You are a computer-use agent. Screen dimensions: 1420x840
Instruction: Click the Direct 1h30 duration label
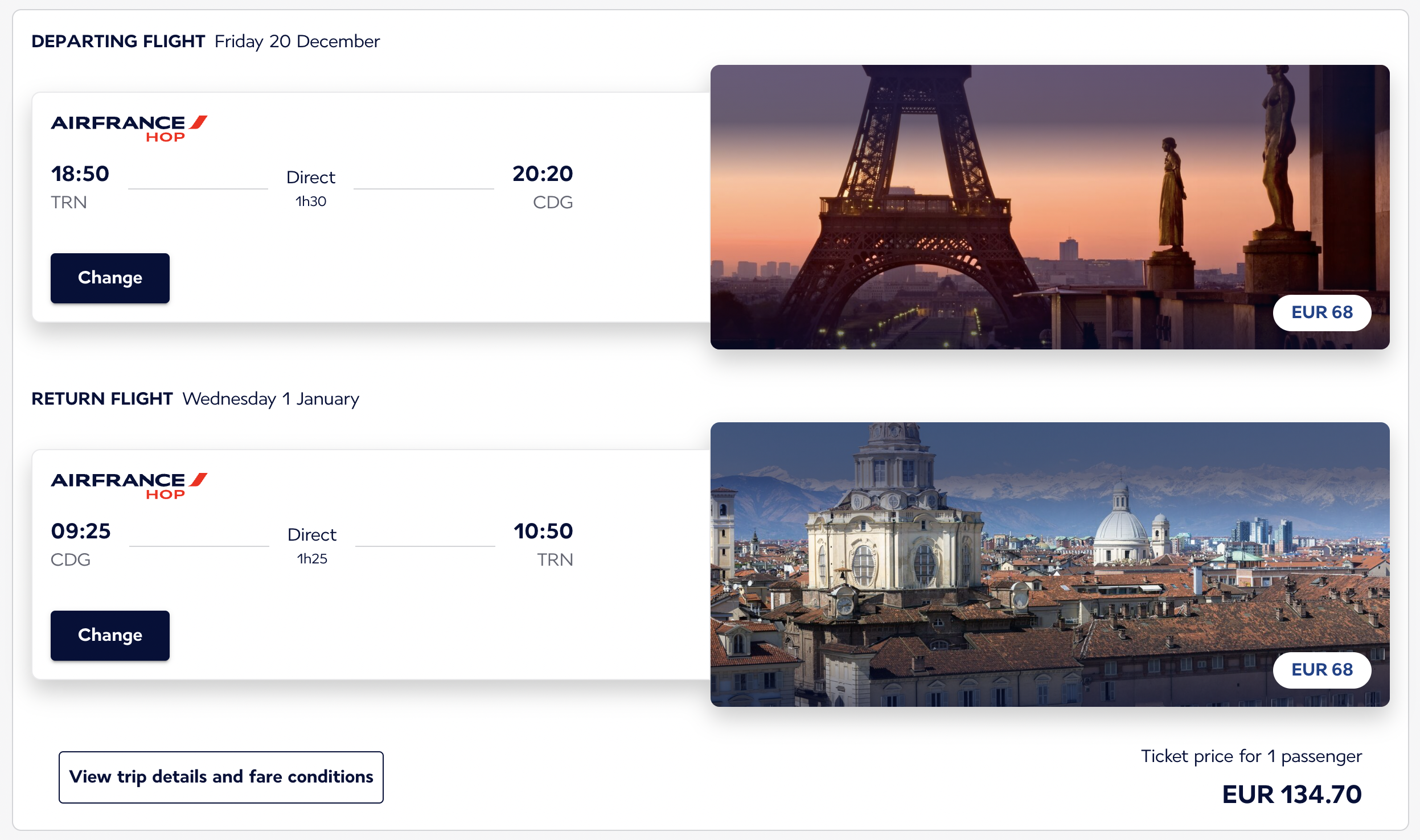coord(311,188)
